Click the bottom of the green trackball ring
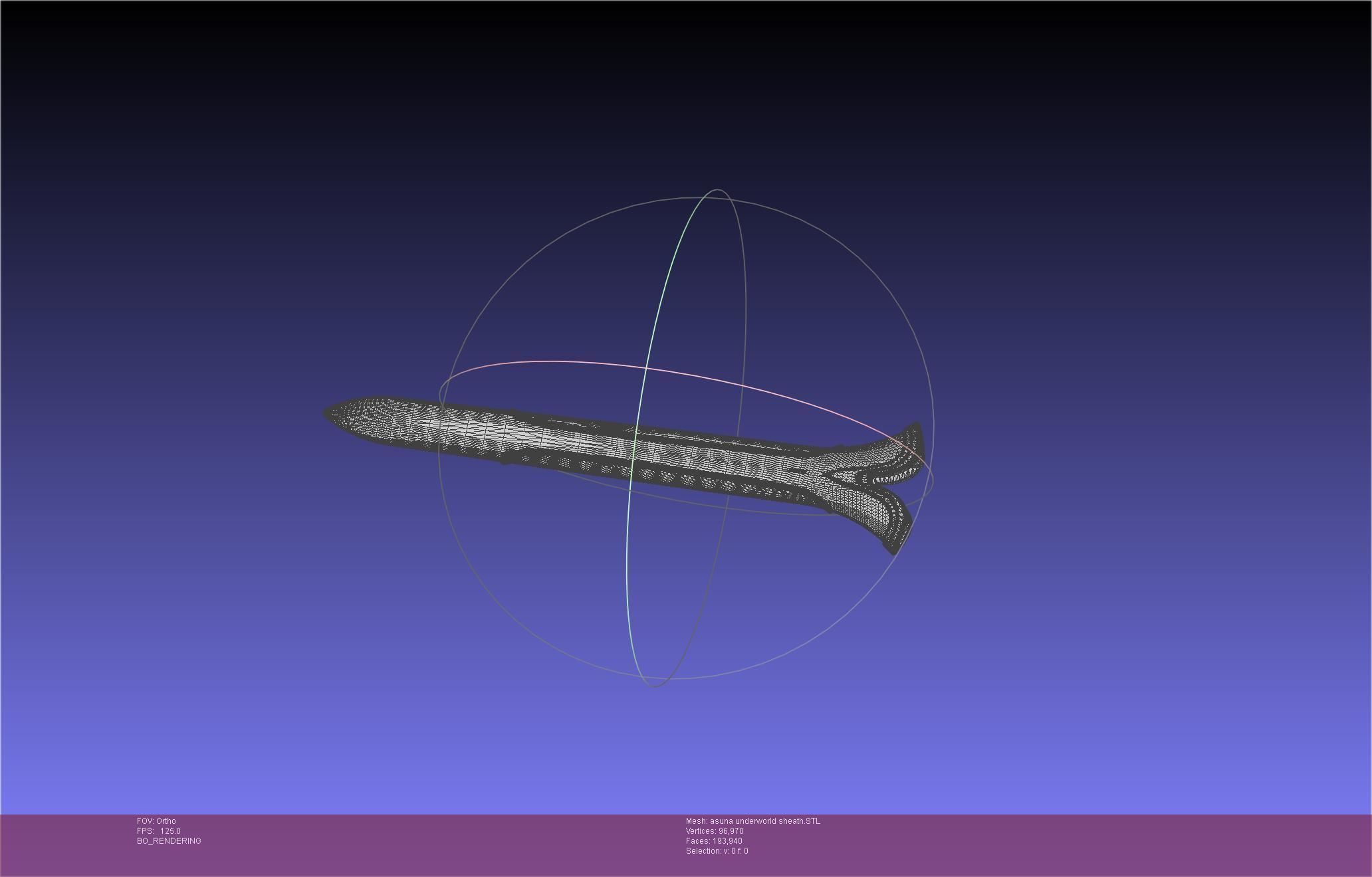The width and height of the screenshot is (1372, 877). pos(653,686)
